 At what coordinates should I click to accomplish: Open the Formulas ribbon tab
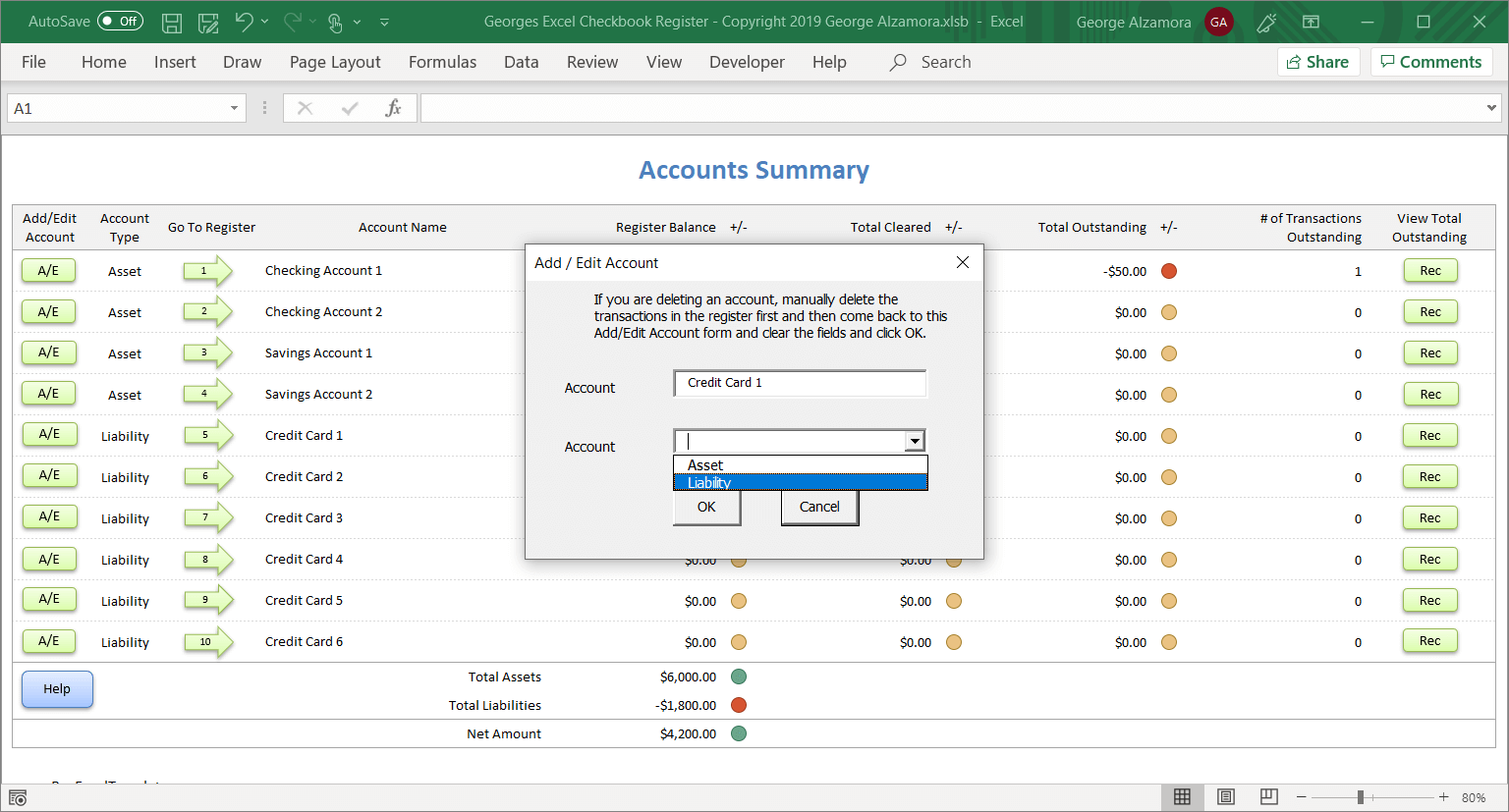(442, 62)
